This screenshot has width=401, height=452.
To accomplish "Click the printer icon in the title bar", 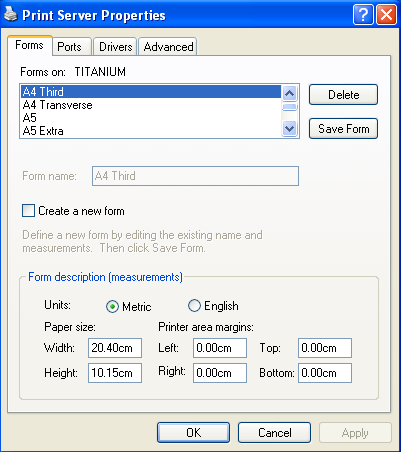I will click(x=10, y=15).
